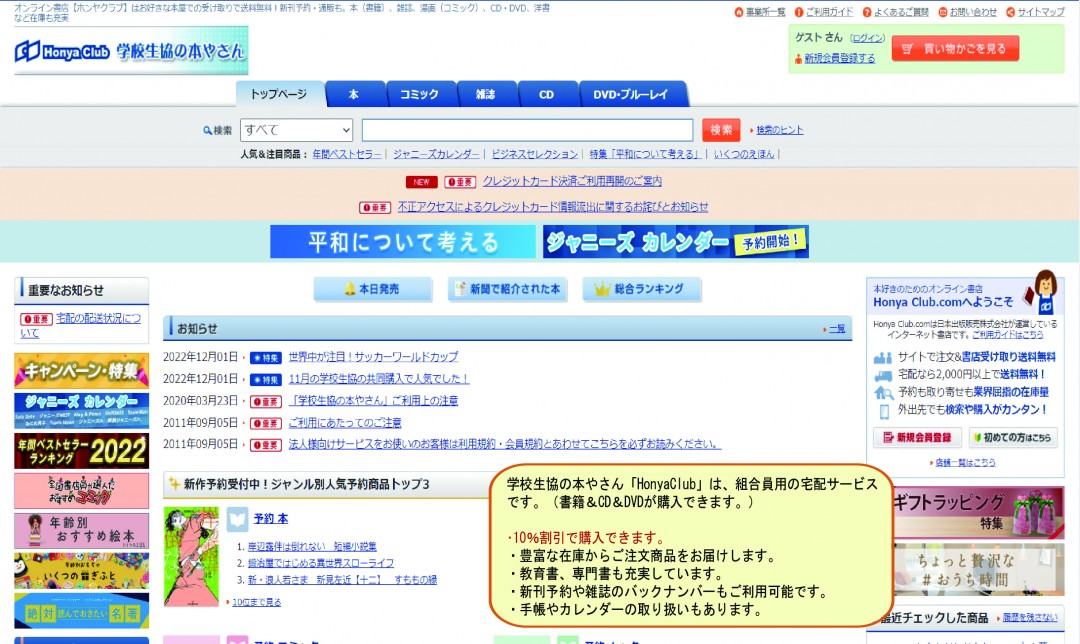Open the 店舗一覧はこちら link
The width and height of the screenshot is (1080, 644).
(965, 463)
